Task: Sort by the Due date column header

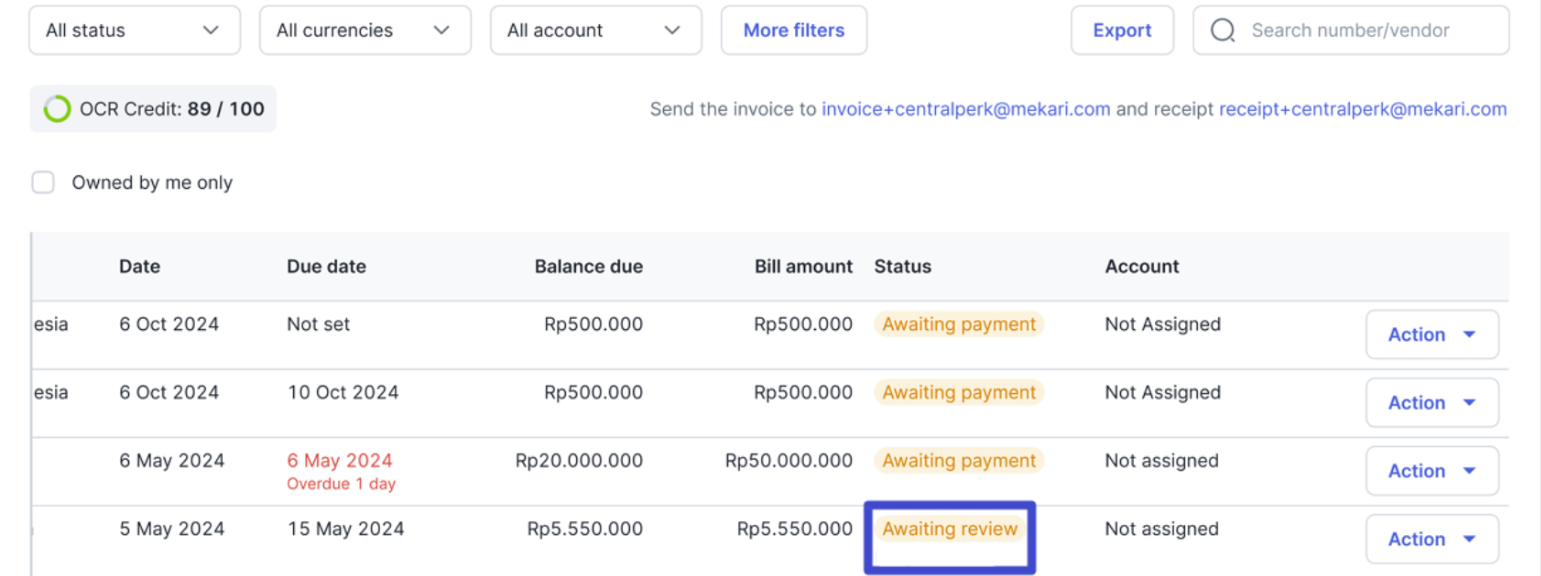Action: (x=326, y=267)
